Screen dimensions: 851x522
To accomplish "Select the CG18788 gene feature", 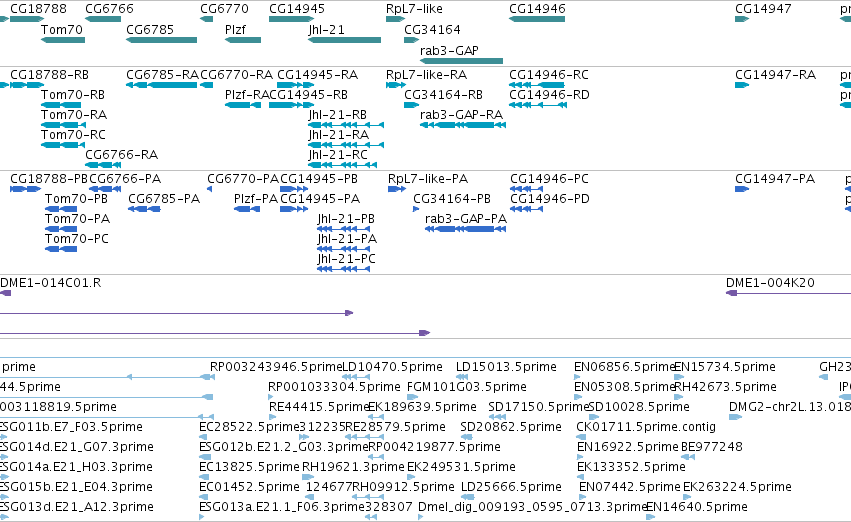I will (x=27, y=19).
